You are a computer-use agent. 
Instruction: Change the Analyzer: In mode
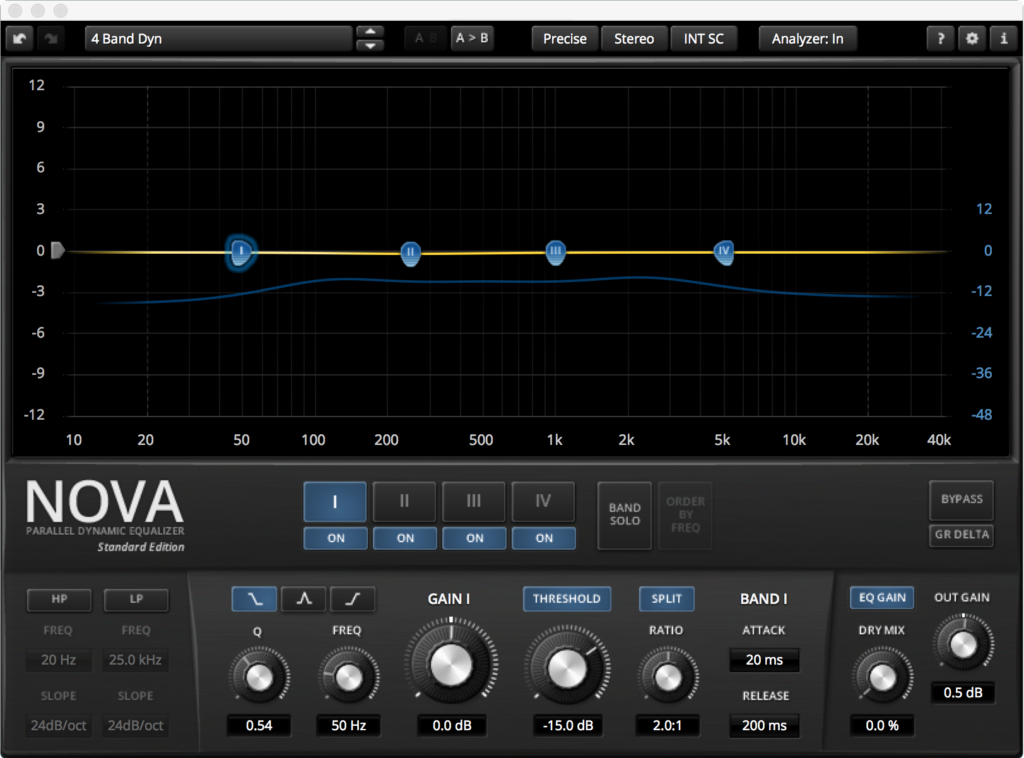coord(807,39)
